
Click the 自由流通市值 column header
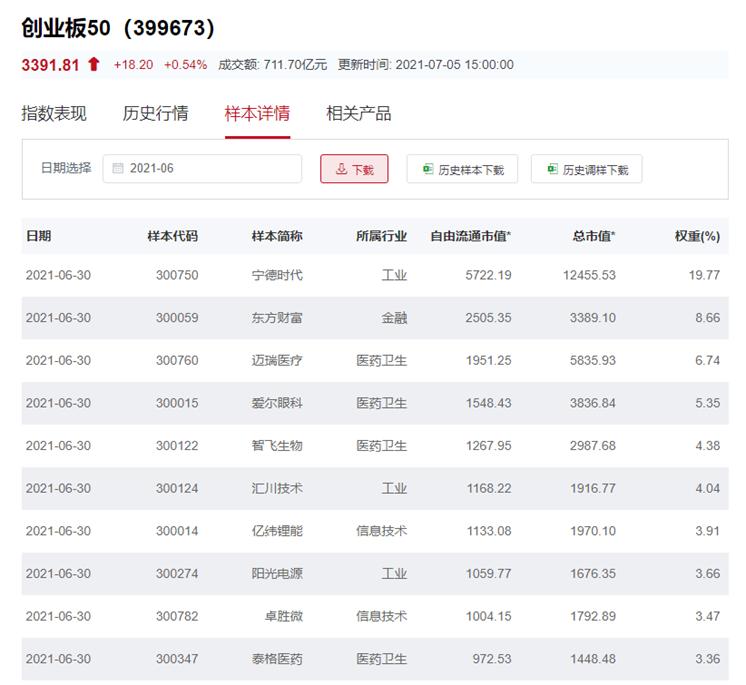[x=471, y=235]
